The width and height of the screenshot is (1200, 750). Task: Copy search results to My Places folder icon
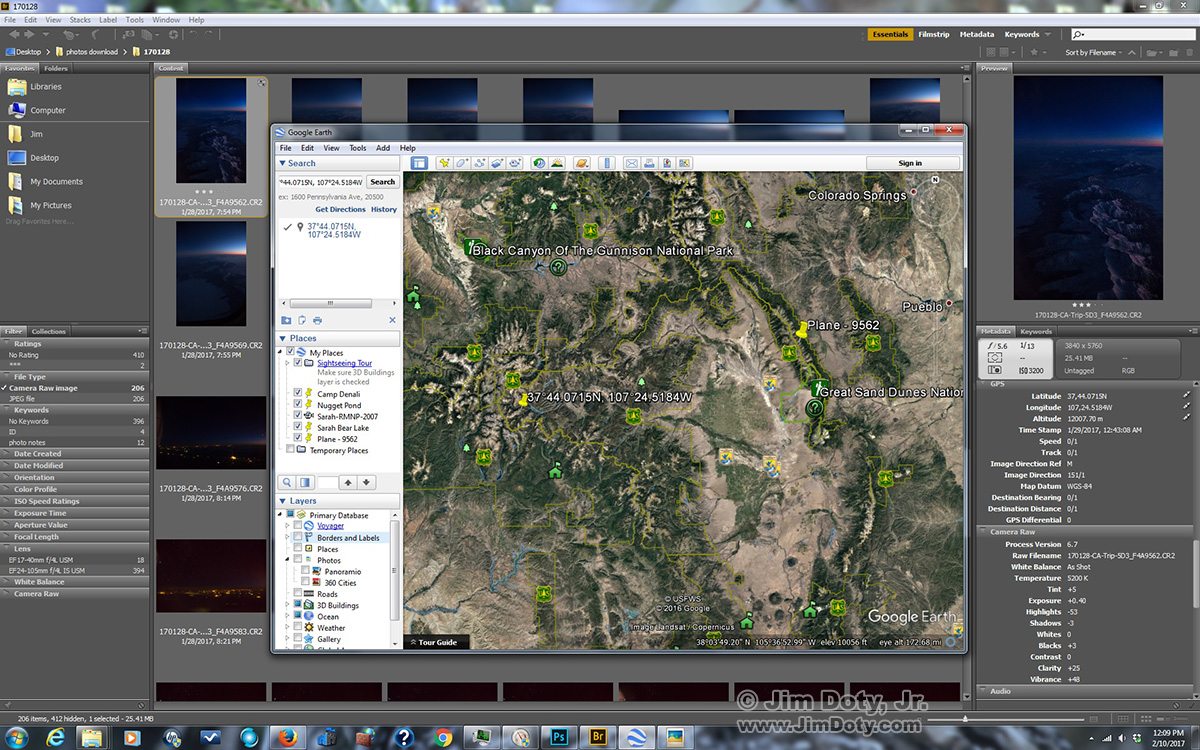click(x=286, y=320)
